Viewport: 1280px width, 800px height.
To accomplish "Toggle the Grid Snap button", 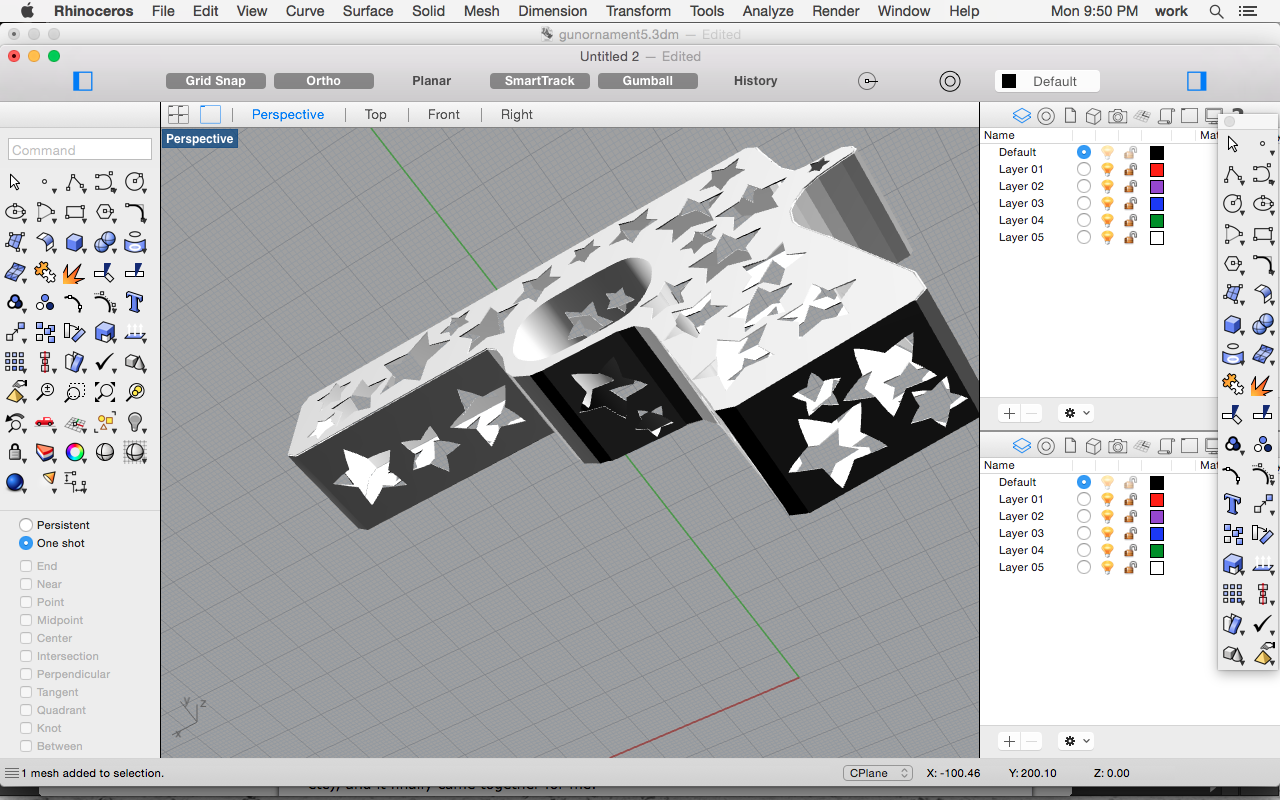I will click(215, 81).
